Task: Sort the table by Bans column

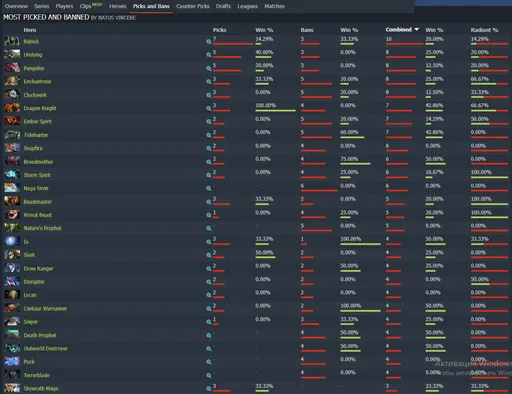Action: (x=307, y=30)
